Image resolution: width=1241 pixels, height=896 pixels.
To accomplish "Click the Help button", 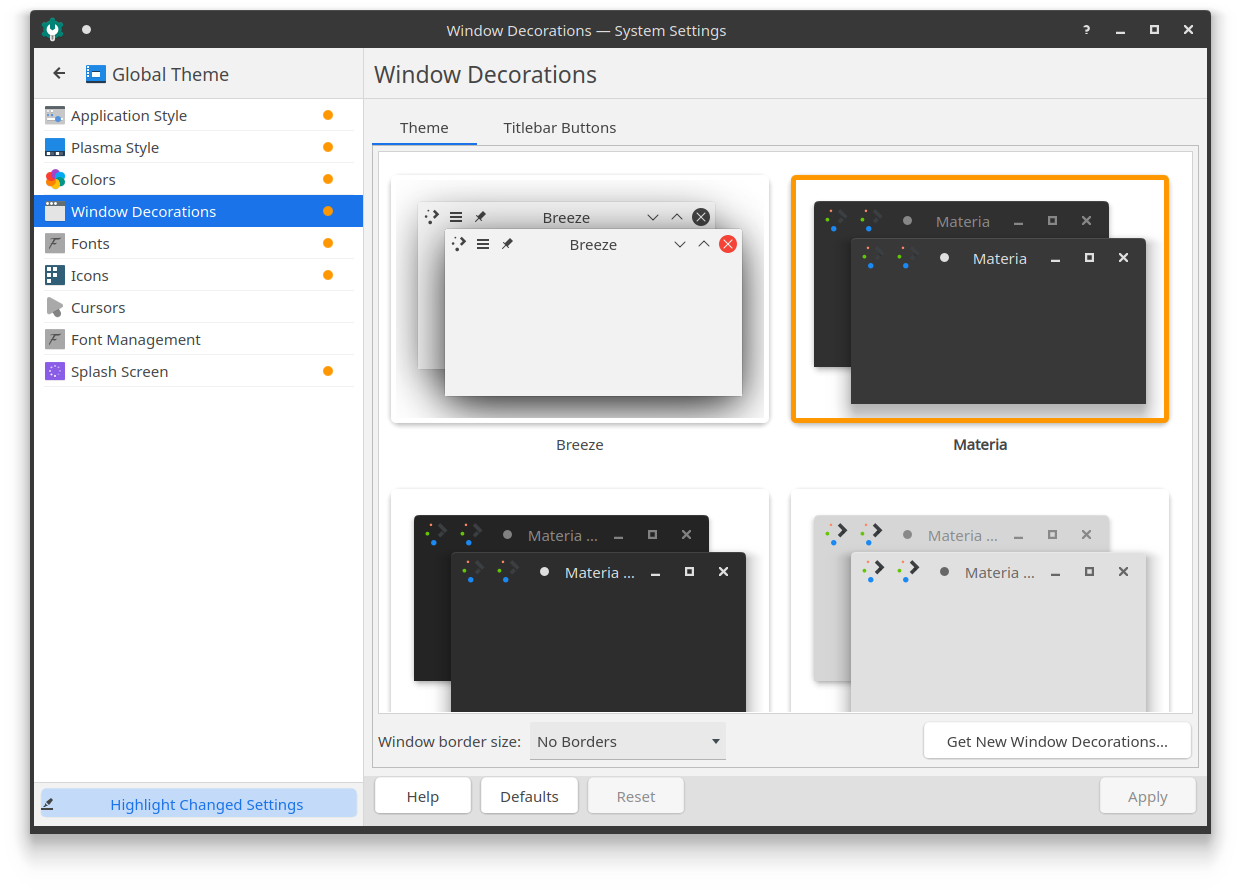I will point(422,796).
